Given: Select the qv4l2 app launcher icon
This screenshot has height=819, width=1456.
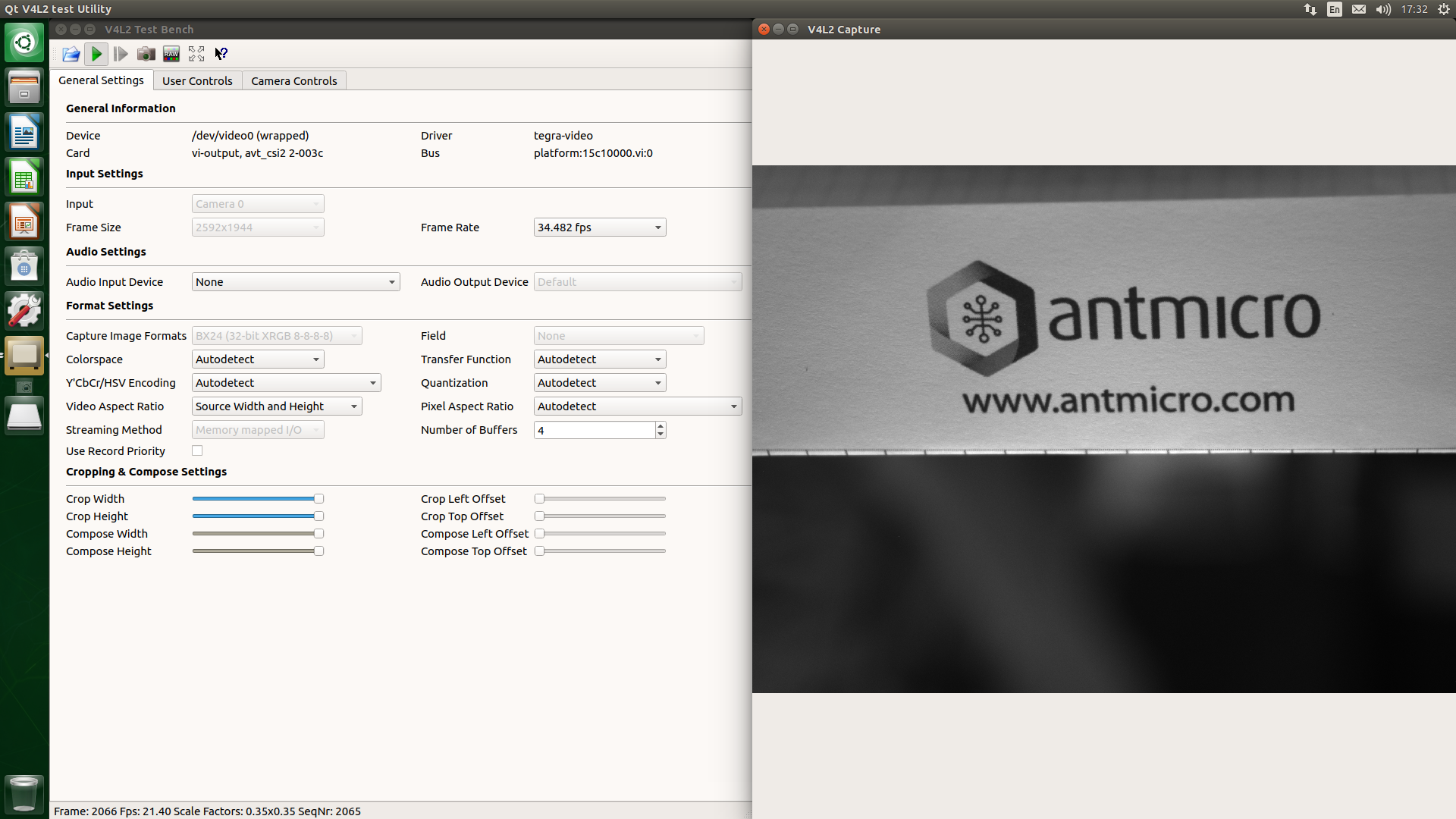Looking at the screenshot, I should 24,356.
